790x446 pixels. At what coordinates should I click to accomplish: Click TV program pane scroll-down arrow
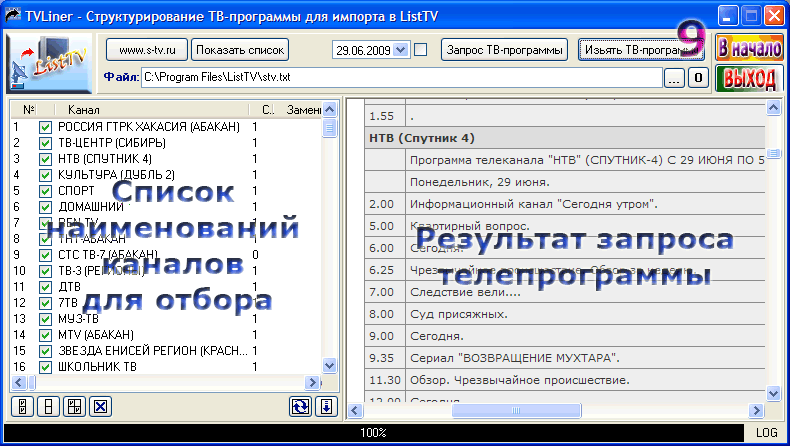(773, 394)
